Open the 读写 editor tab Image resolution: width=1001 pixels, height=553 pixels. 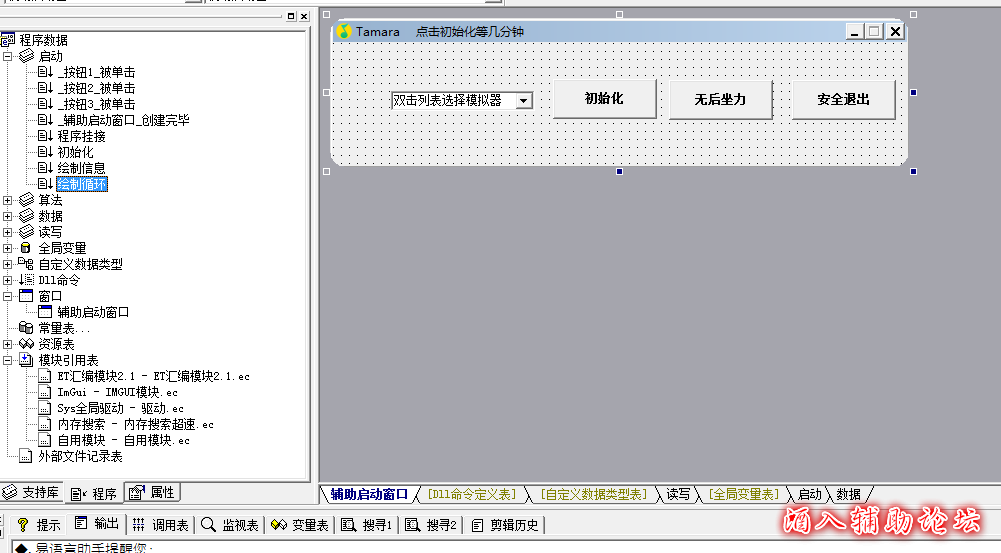[x=678, y=494]
